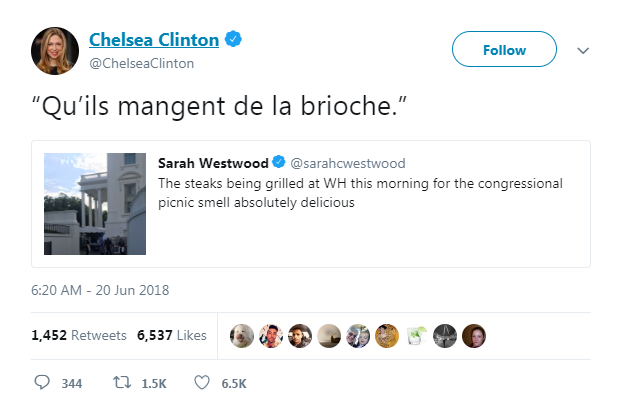618x404 pixels.
Task: View the 6,537 Likes list
Action: click(171, 335)
